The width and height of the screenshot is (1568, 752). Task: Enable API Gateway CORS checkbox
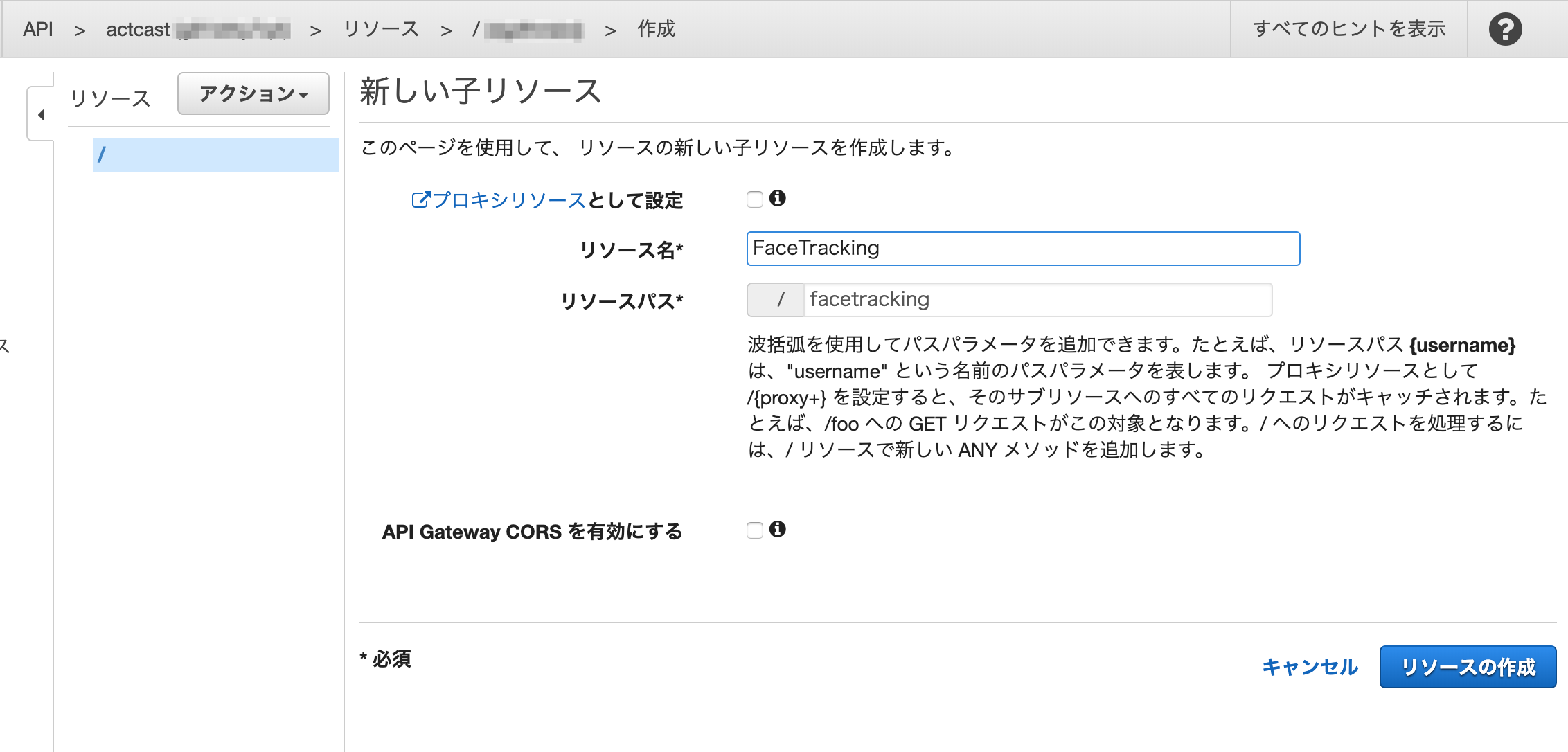coord(754,530)
